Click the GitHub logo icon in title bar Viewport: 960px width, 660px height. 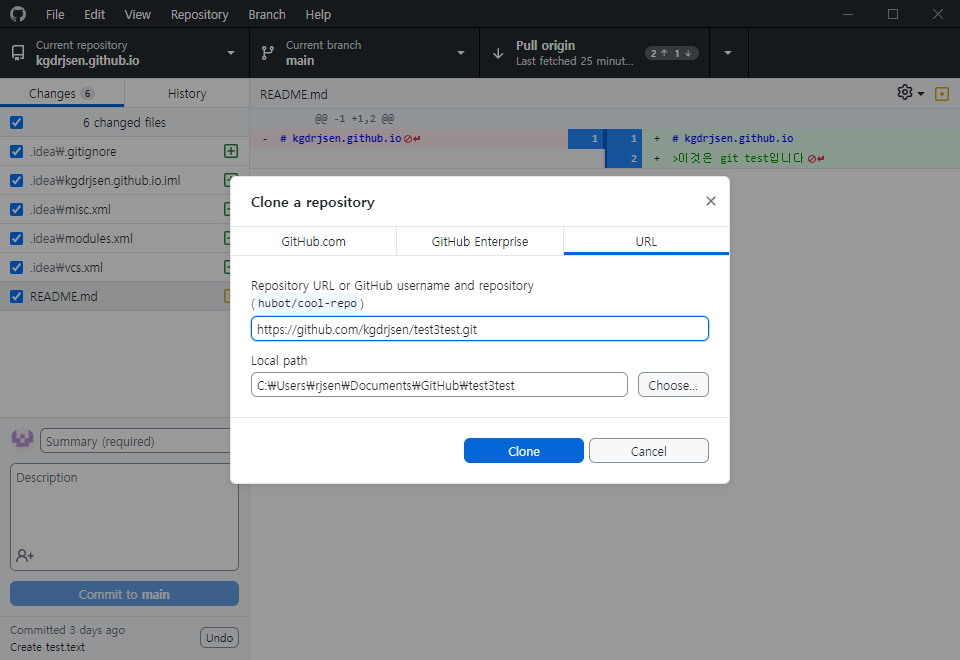coord(18,13)
